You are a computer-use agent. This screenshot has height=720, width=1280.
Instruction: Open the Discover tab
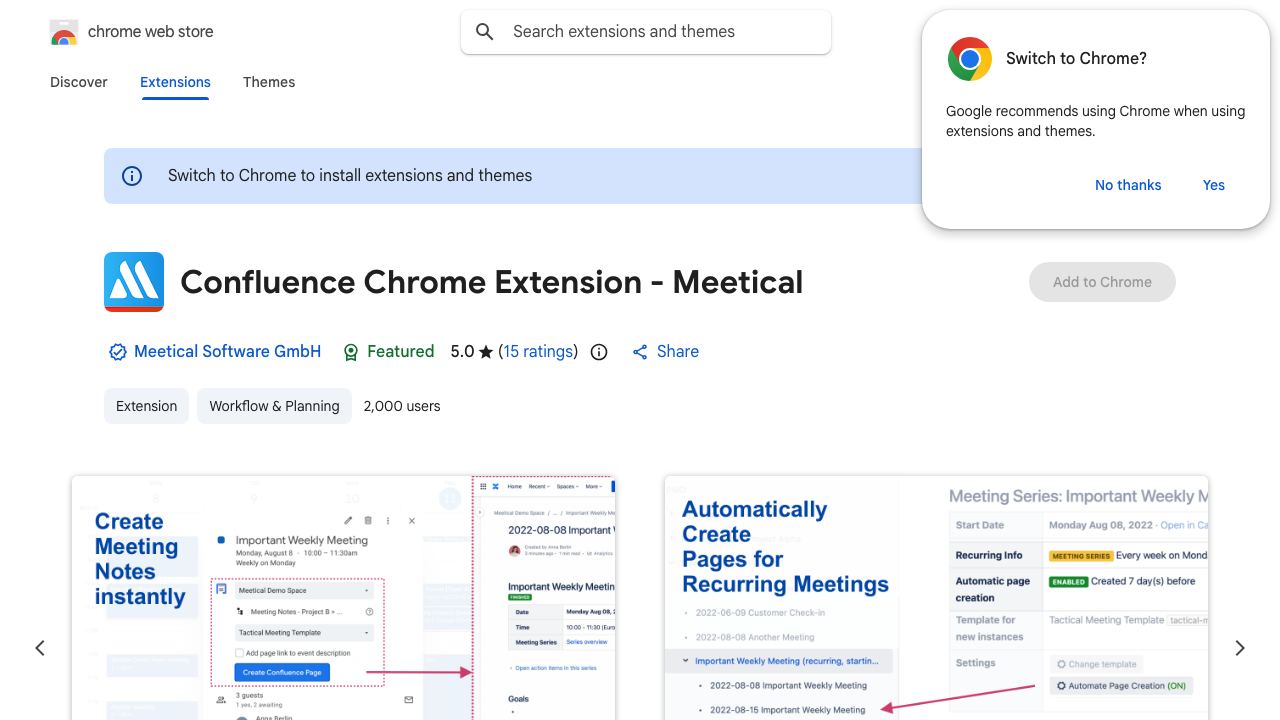pos(79,82)
